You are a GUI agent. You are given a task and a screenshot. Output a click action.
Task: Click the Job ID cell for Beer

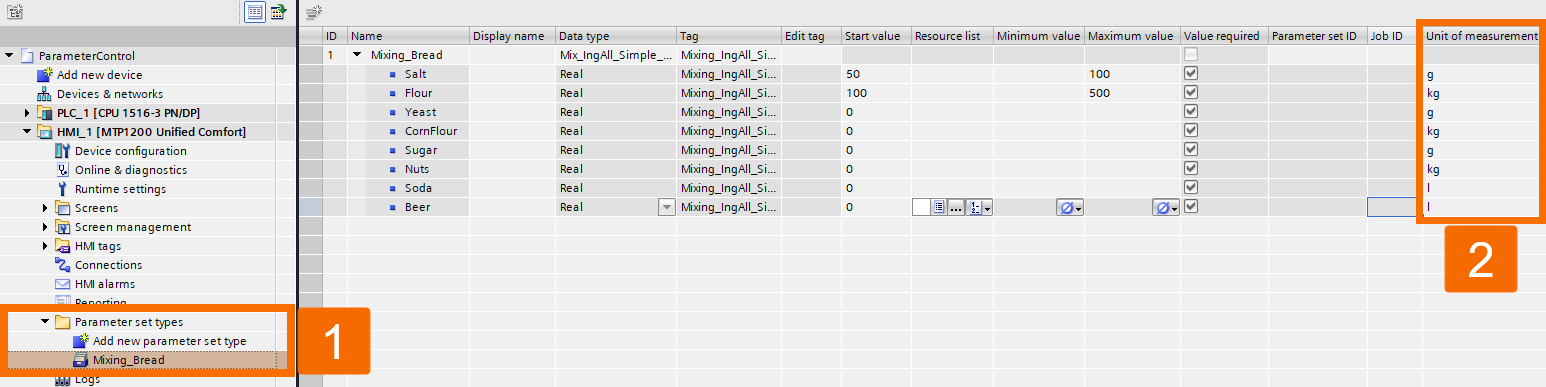(1394, 207)
